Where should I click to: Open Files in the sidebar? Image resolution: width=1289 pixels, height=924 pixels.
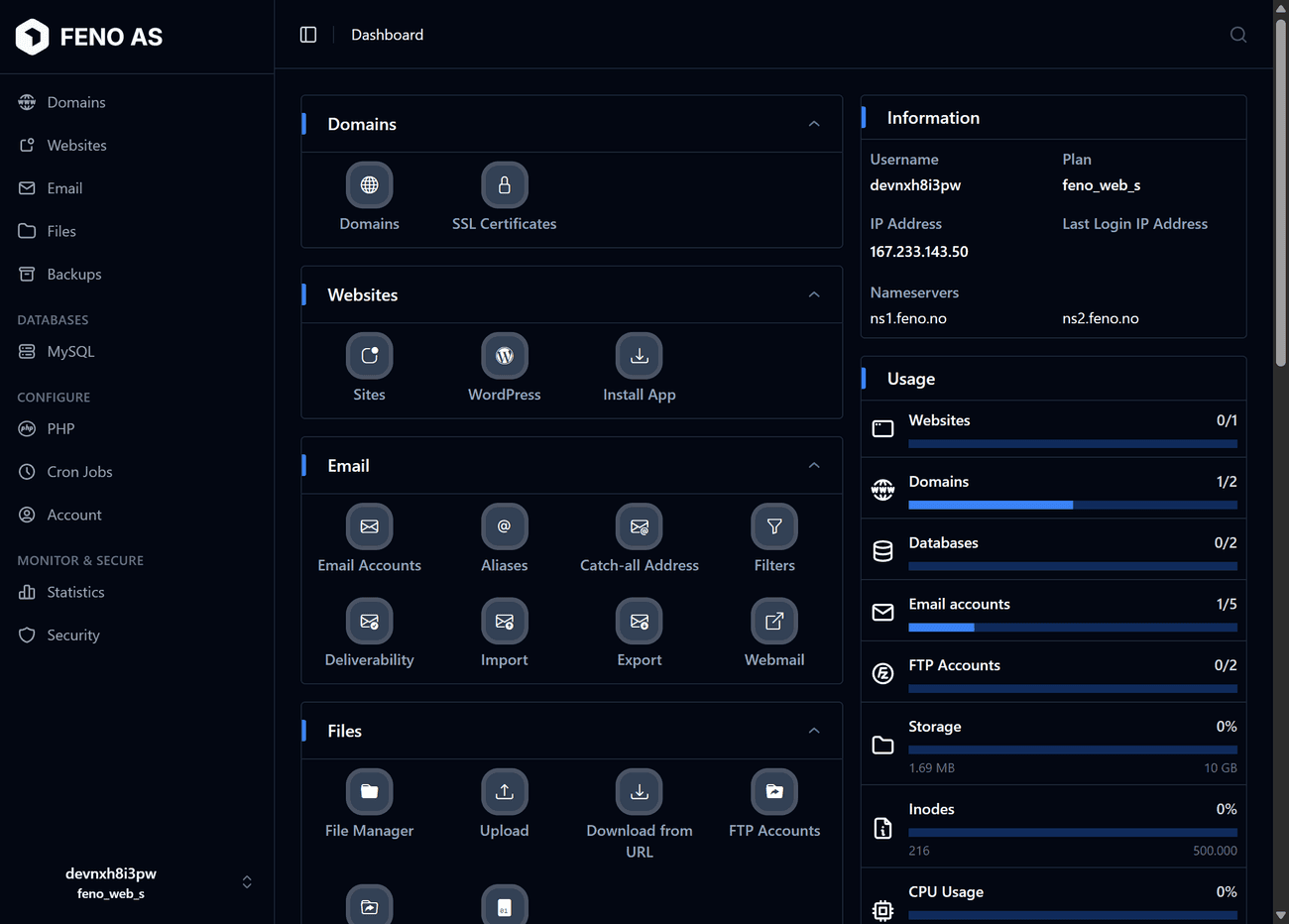(137, 231)
